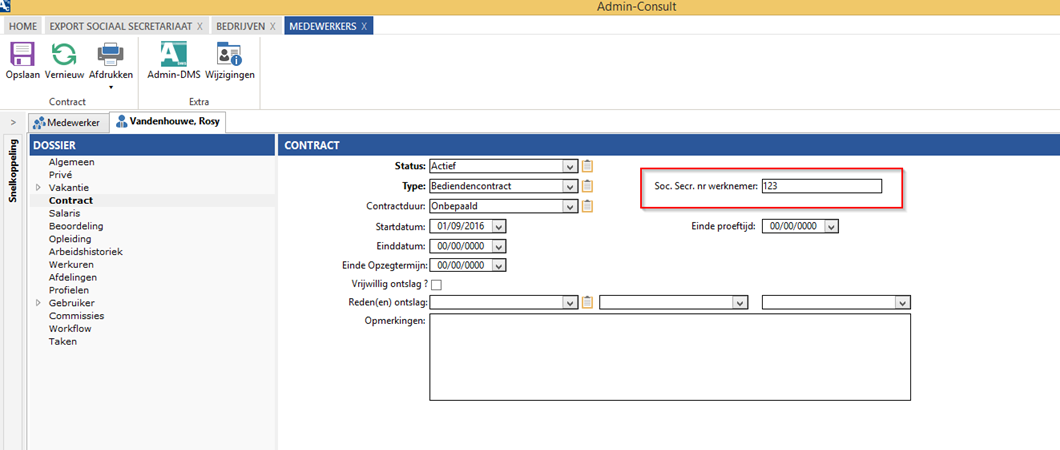Image resolution: width=1060 pixels, height=450 pixels.
Task: Open the Wijzigingen changes icon
Action: pos(230,55)
